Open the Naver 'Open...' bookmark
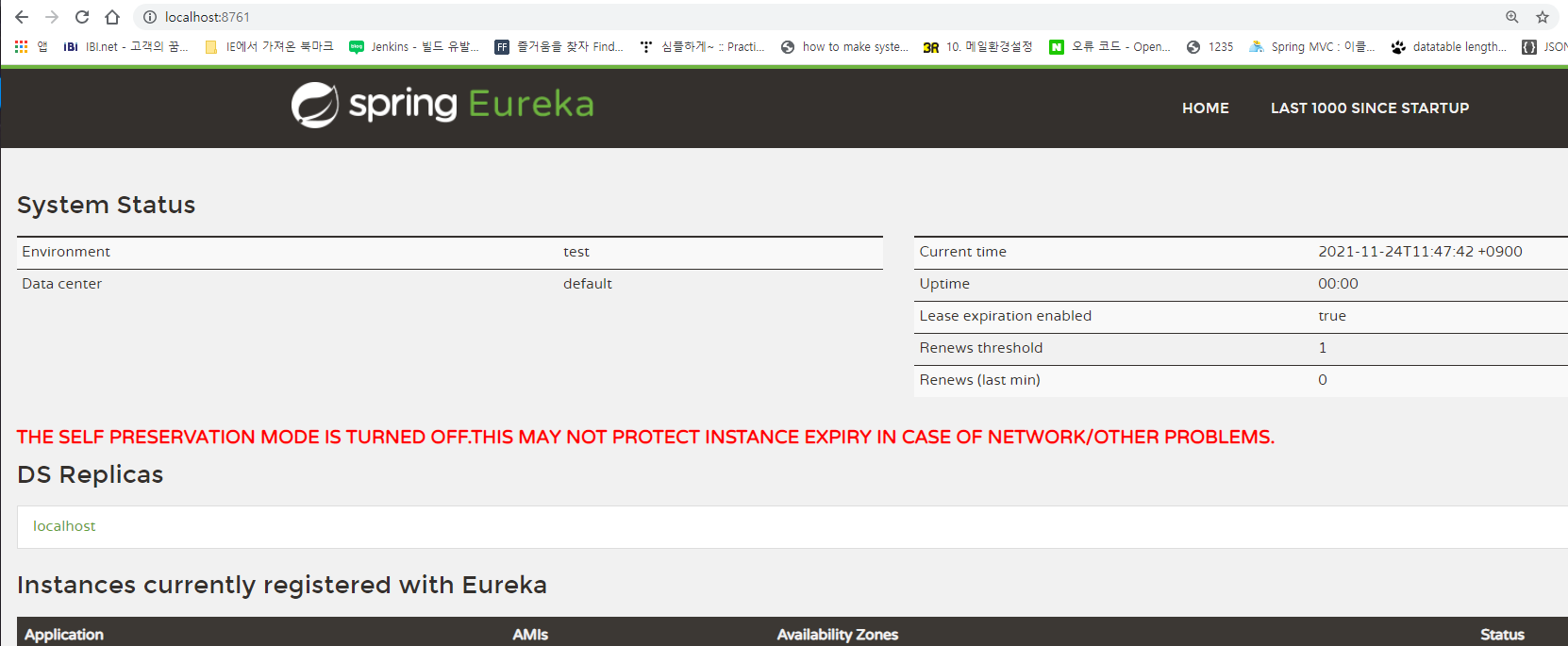The image size is (1568, 646). click(x=1109, y=46)
